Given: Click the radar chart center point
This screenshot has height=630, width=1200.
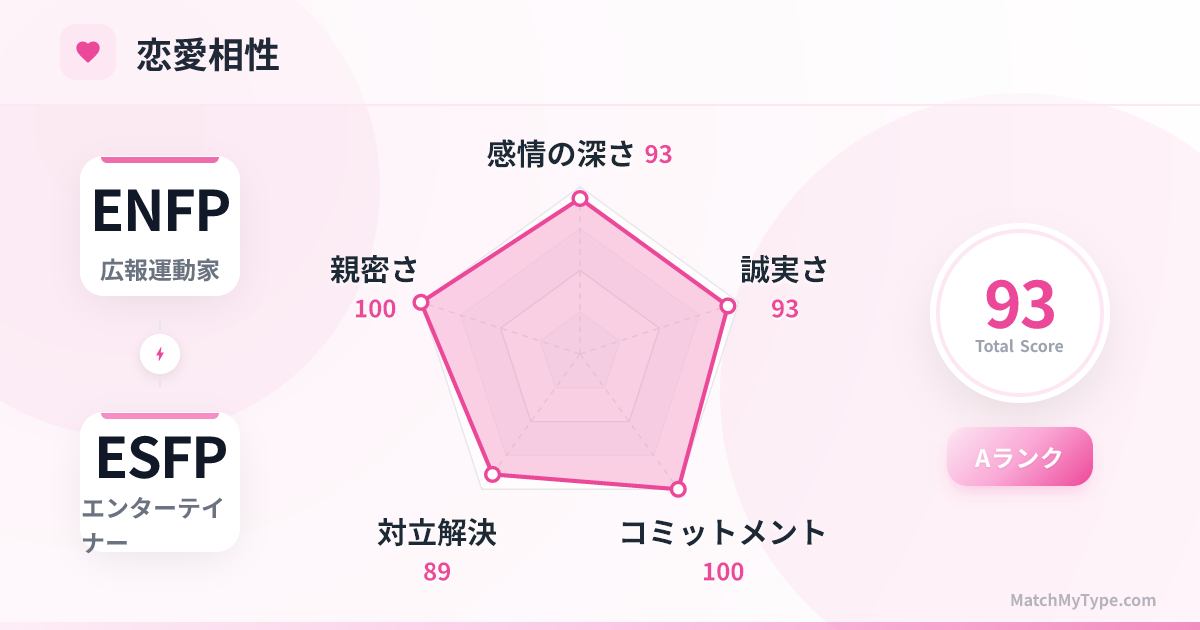Looking at the screenshot, I should click(x=579, y=353).
